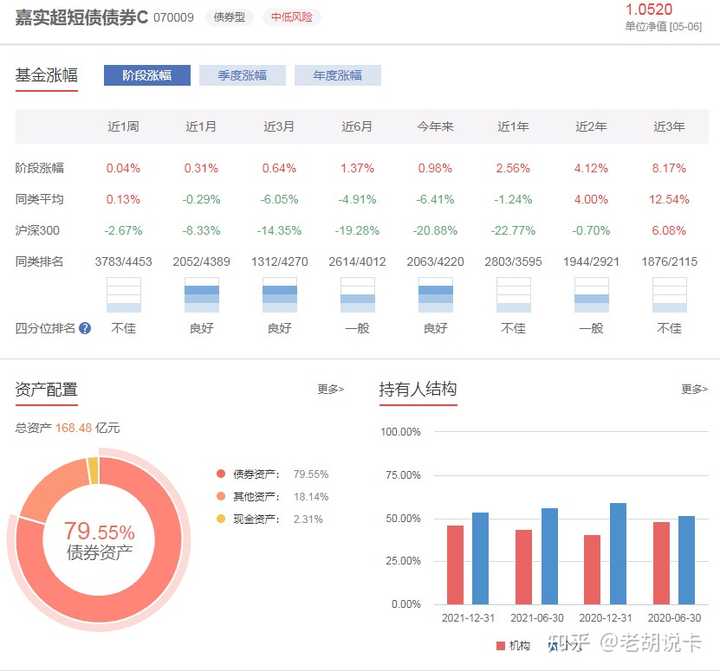Click the blue bar for 2021-12-31

point(480,558)
